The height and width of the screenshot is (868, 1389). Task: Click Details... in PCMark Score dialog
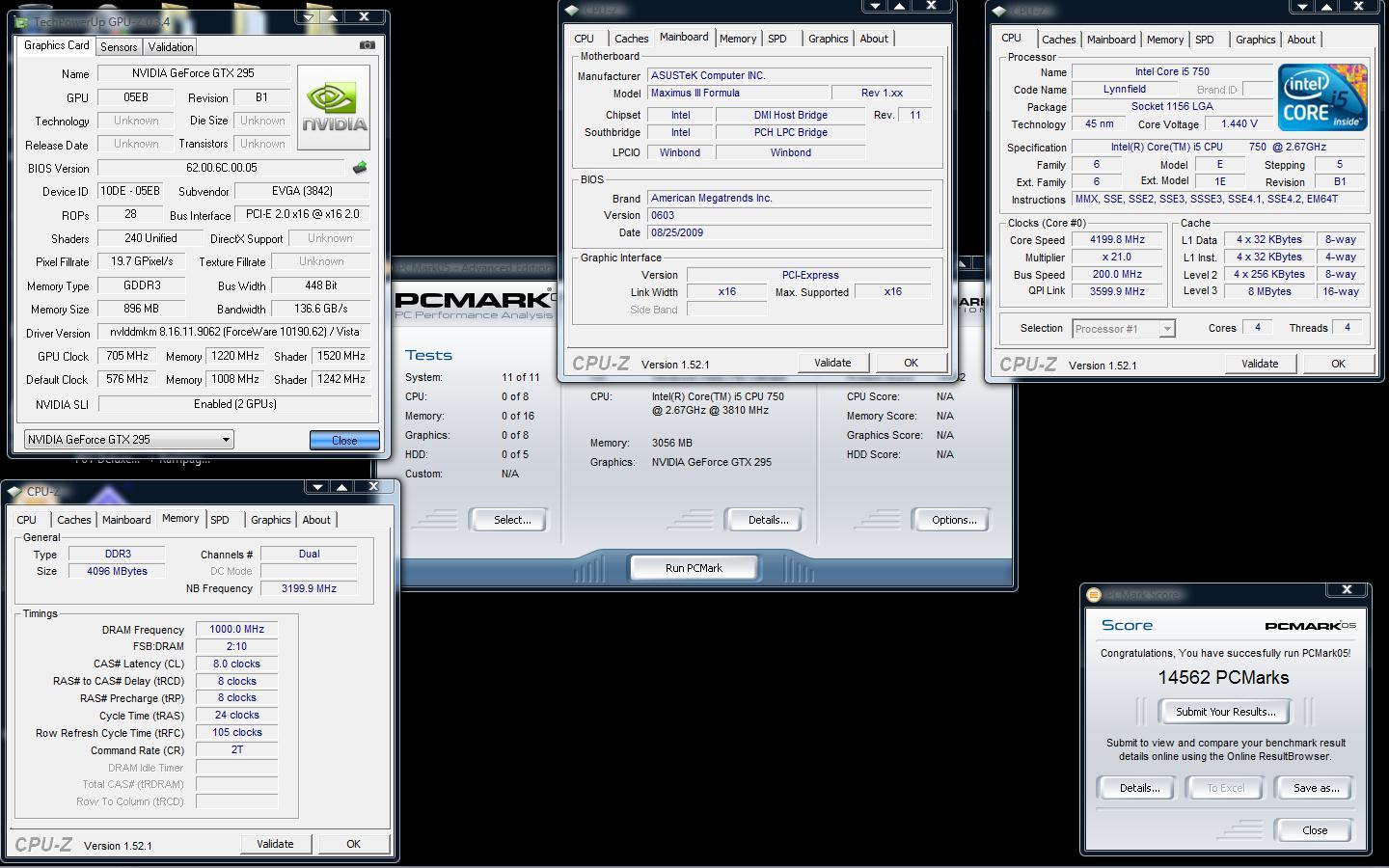pos(1139,788)
